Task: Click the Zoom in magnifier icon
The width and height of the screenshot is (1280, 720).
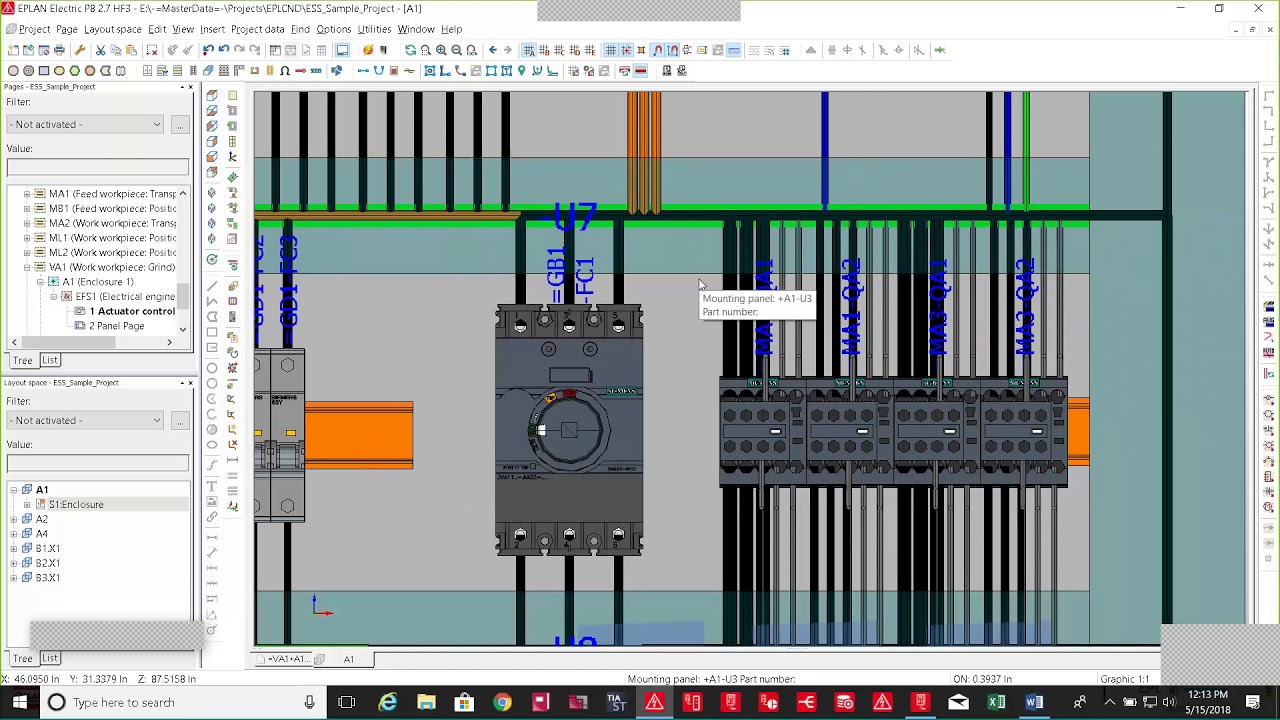Action: coord(441,50)
